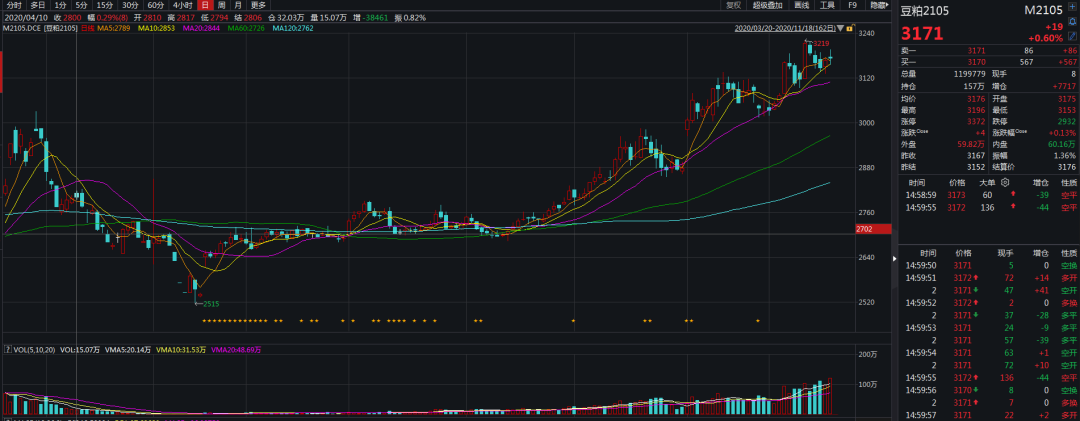The image size is (1080, 421).
Task: Click the date range 2020/03/20-2020/11/18 link
Action: (x=785, y=28)
